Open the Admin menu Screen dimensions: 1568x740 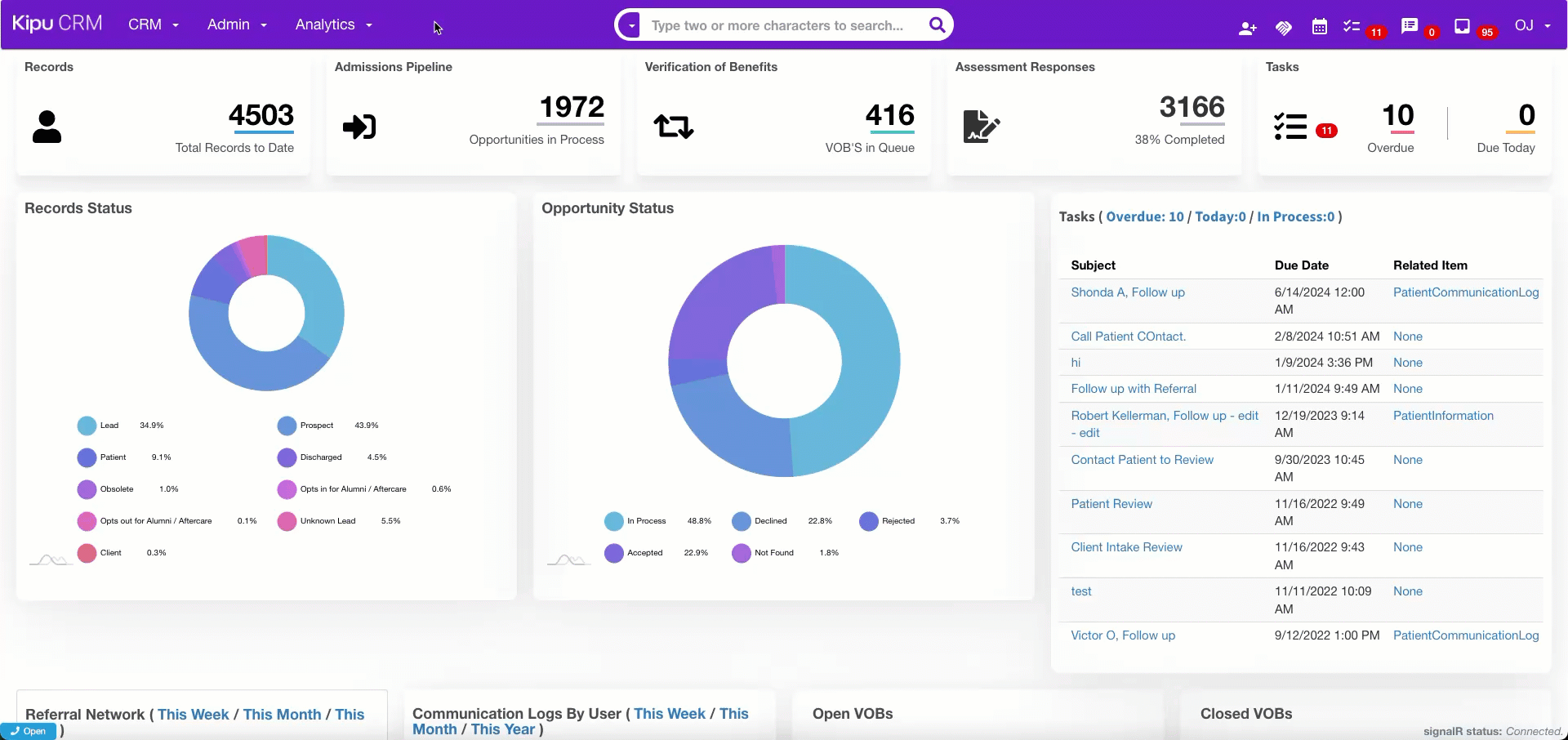pos(237,25)
